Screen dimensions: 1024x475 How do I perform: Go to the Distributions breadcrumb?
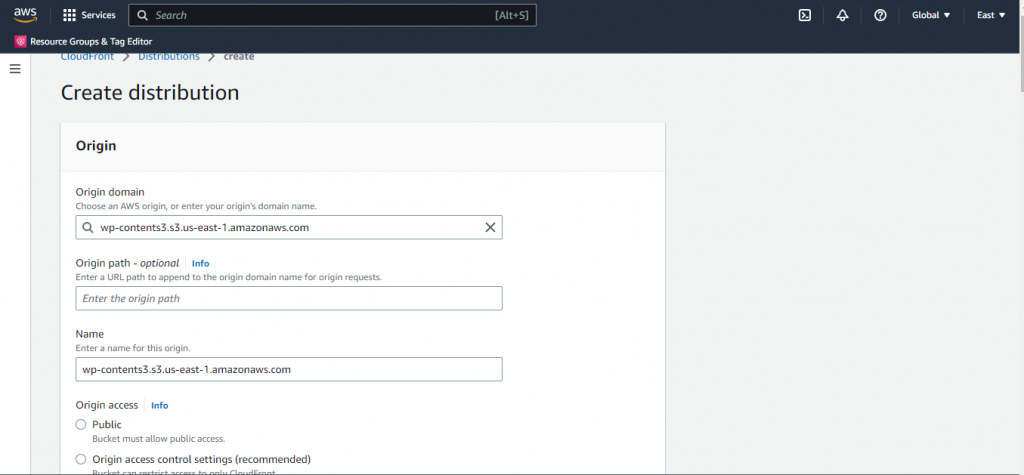[x=168, y=57]
